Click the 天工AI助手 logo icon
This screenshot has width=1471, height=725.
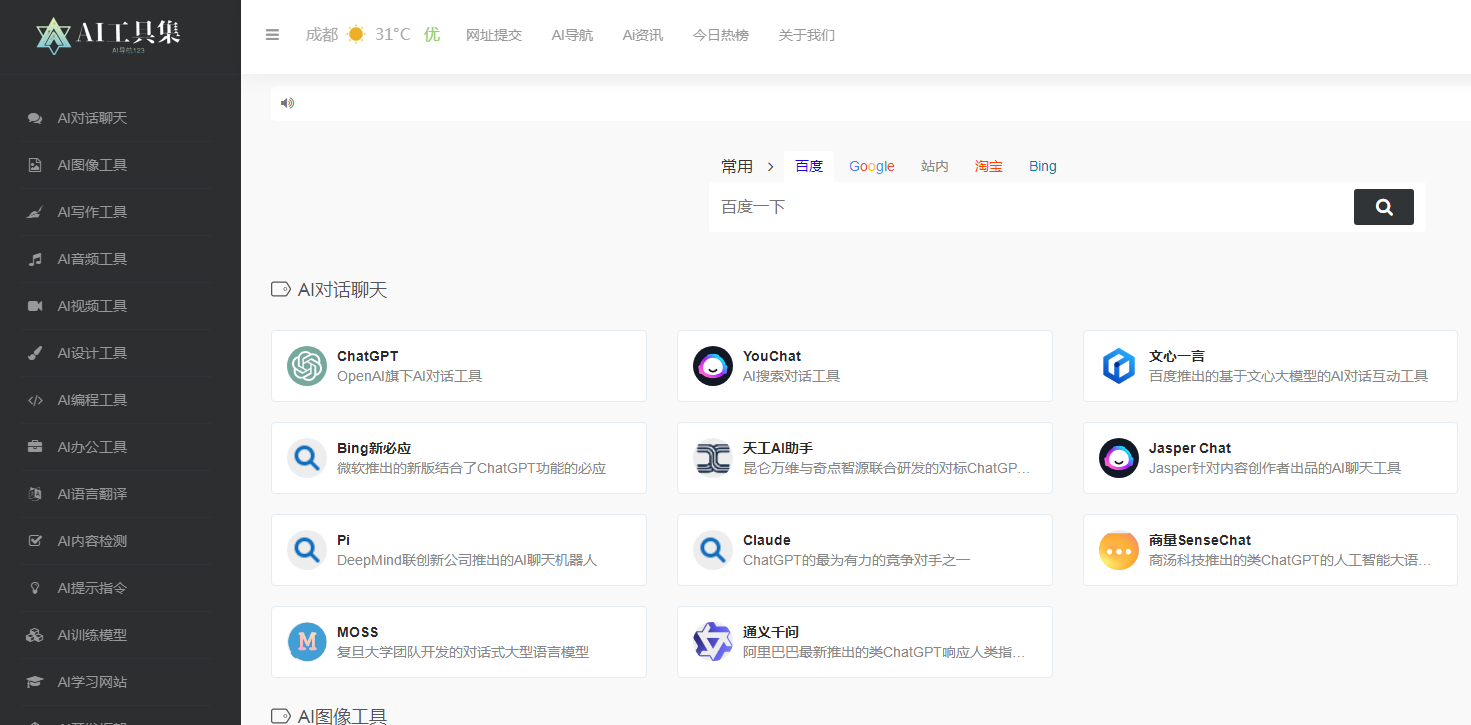click(713, 458)
